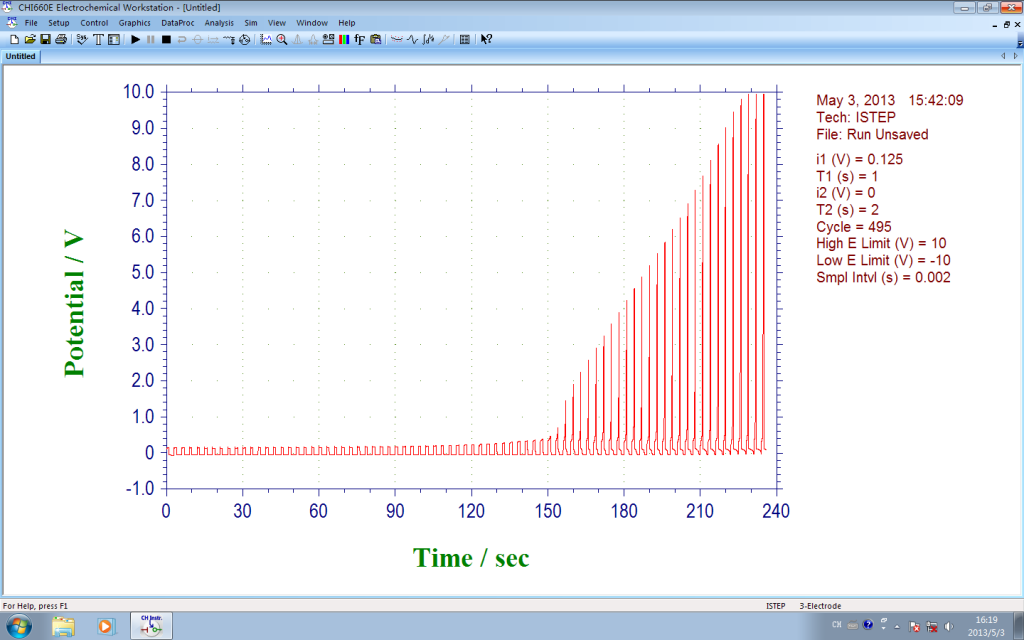Image resolution: width=1024 pixels, height=640 pixels.
Task: Click the Print toolbar icon
Action: 61,40
